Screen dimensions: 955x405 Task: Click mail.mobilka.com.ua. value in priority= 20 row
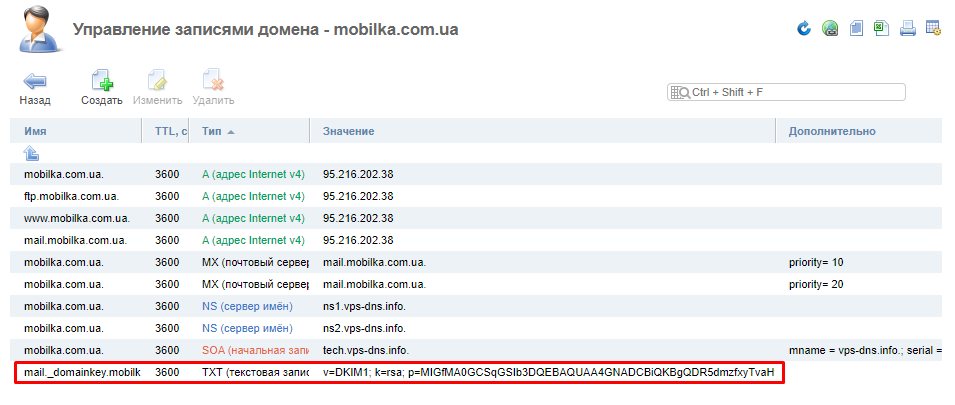click(375, 284)
